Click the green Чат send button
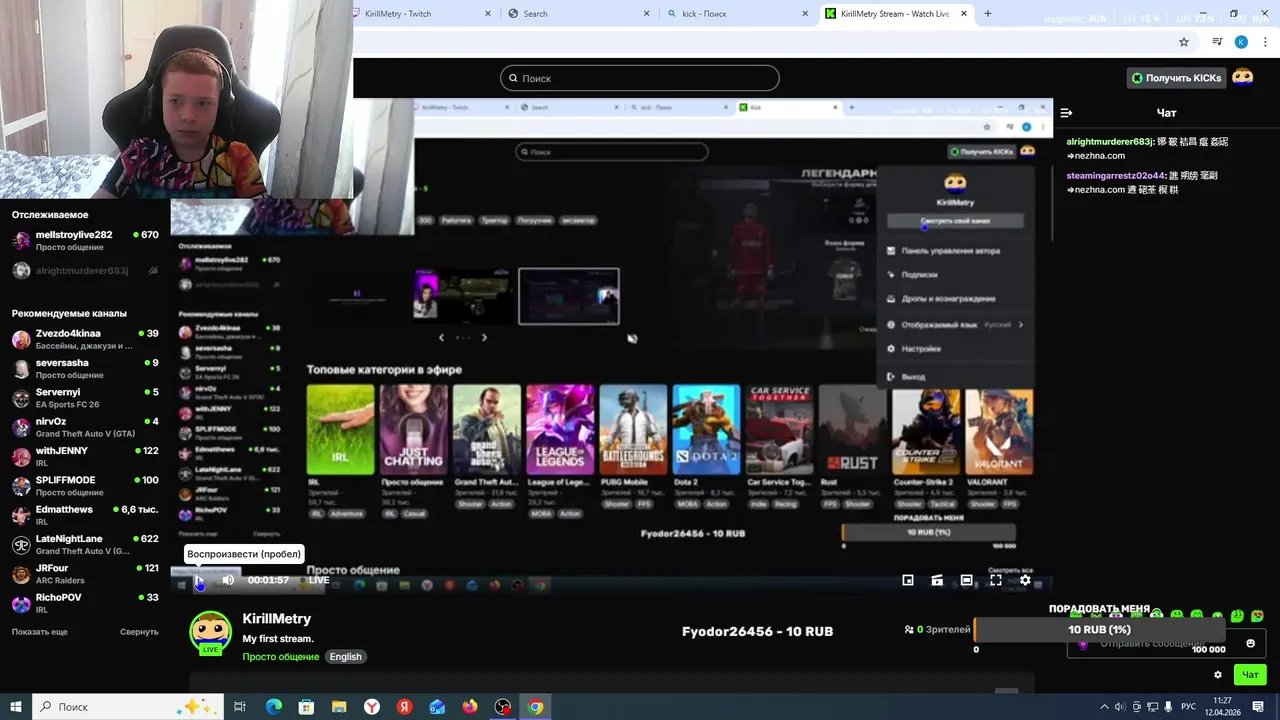Viewport: 1280px width, 720px height. tap(1250, 675)
